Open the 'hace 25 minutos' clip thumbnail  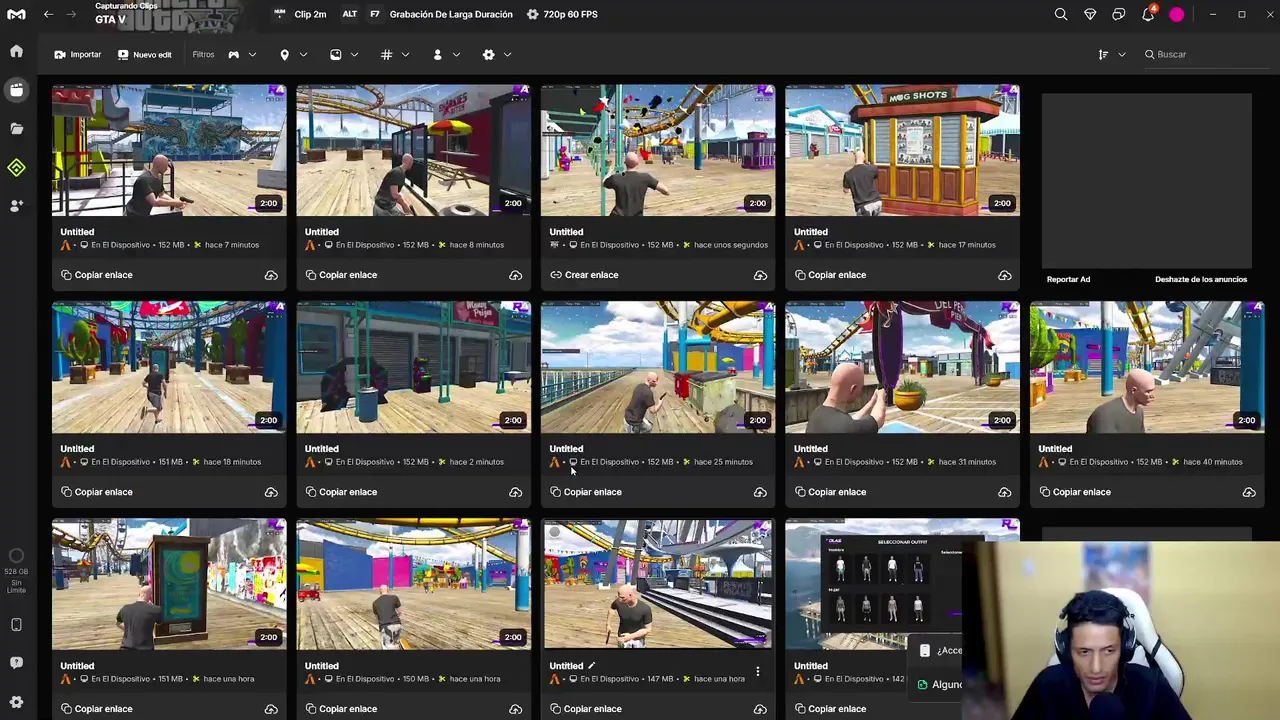(x=658, y=367)
